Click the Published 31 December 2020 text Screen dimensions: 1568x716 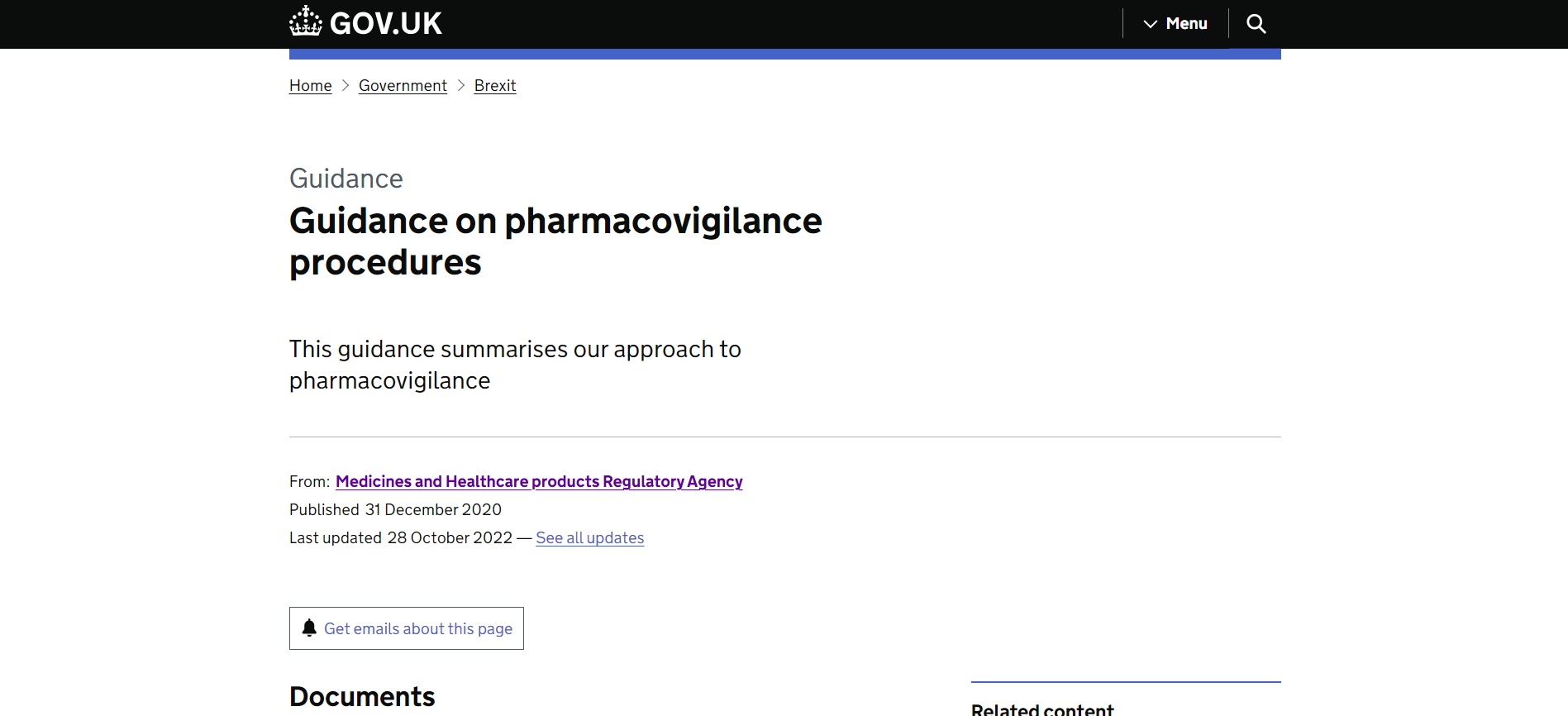pyautogui.click(x=395, y=510)
